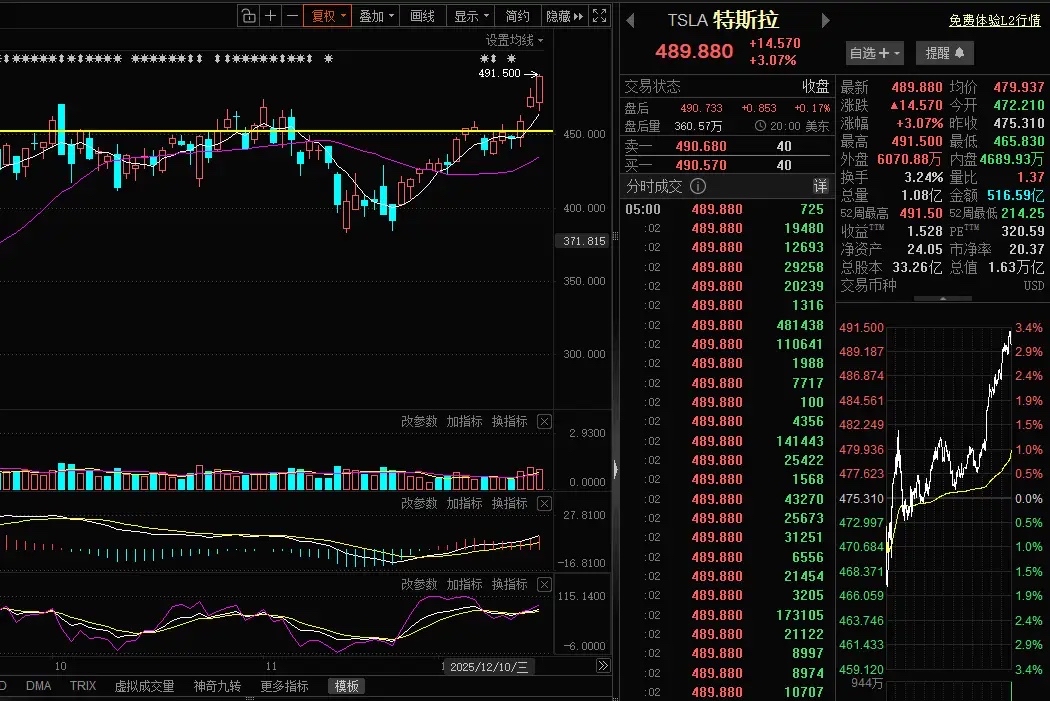Click the 盘后 price 490.733
This screenshot has width=1050, height=701.
[x=701, y=108]
